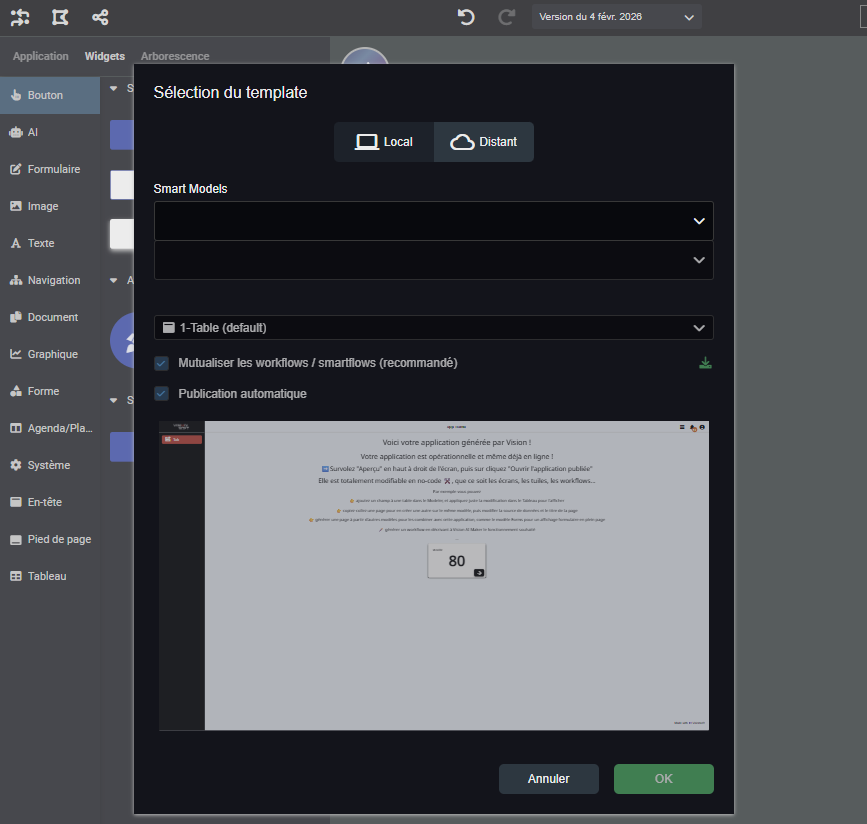Open the Arborescence tab

175,56
